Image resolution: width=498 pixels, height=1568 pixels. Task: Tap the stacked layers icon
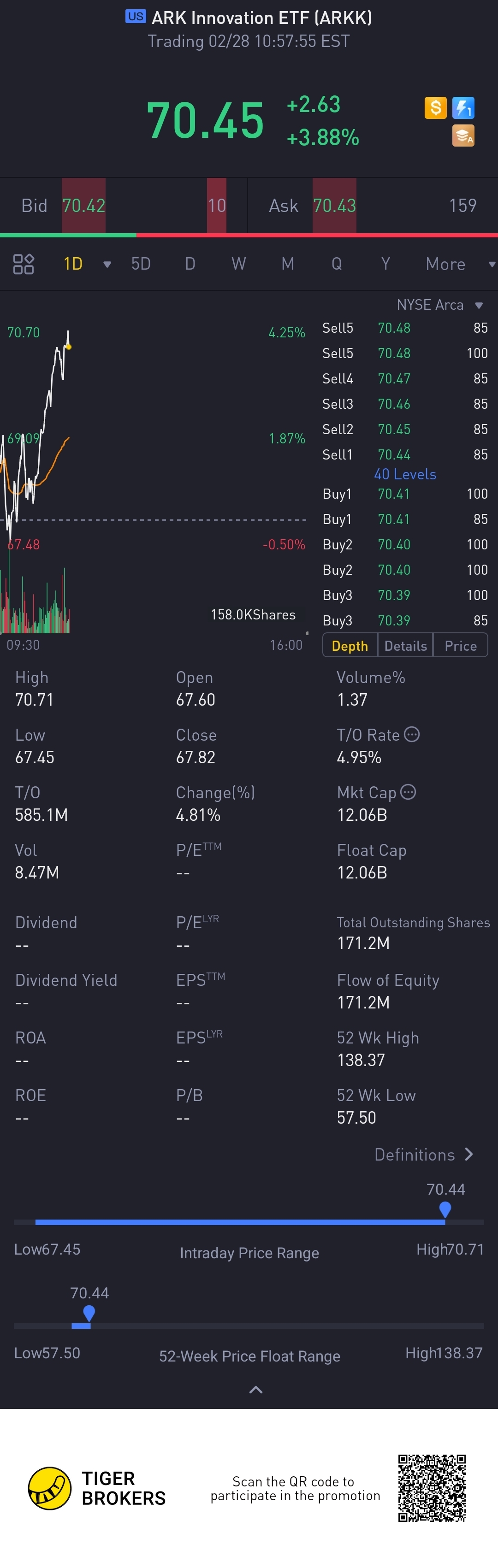coord(463,136)
